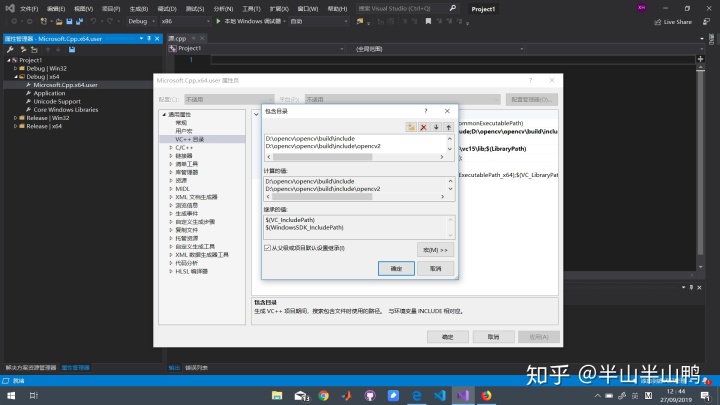
Task: Select the VC++ 目录 property page
Action: coord(190,139)
